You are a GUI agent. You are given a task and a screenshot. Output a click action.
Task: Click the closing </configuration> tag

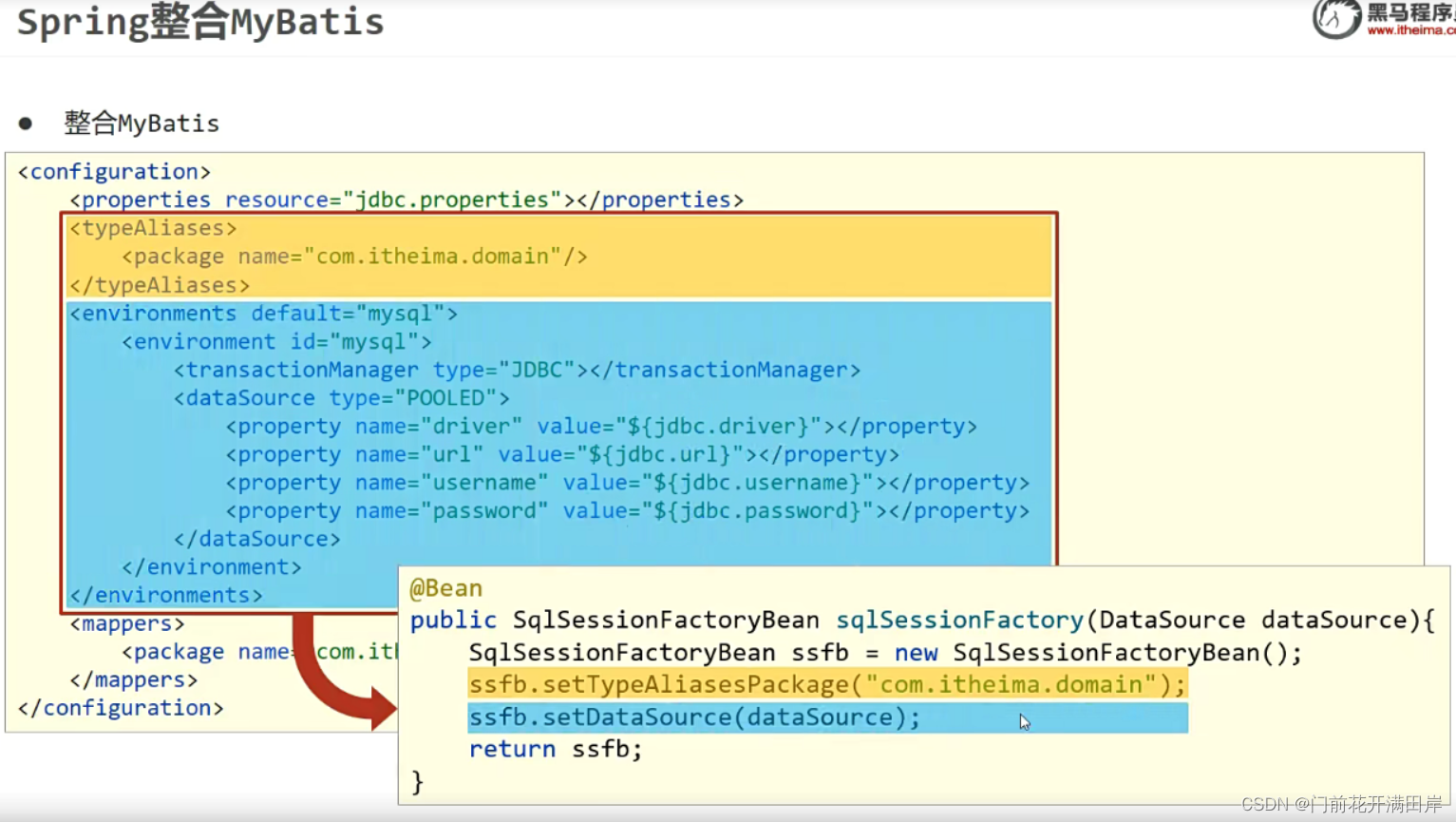(121, 709)
